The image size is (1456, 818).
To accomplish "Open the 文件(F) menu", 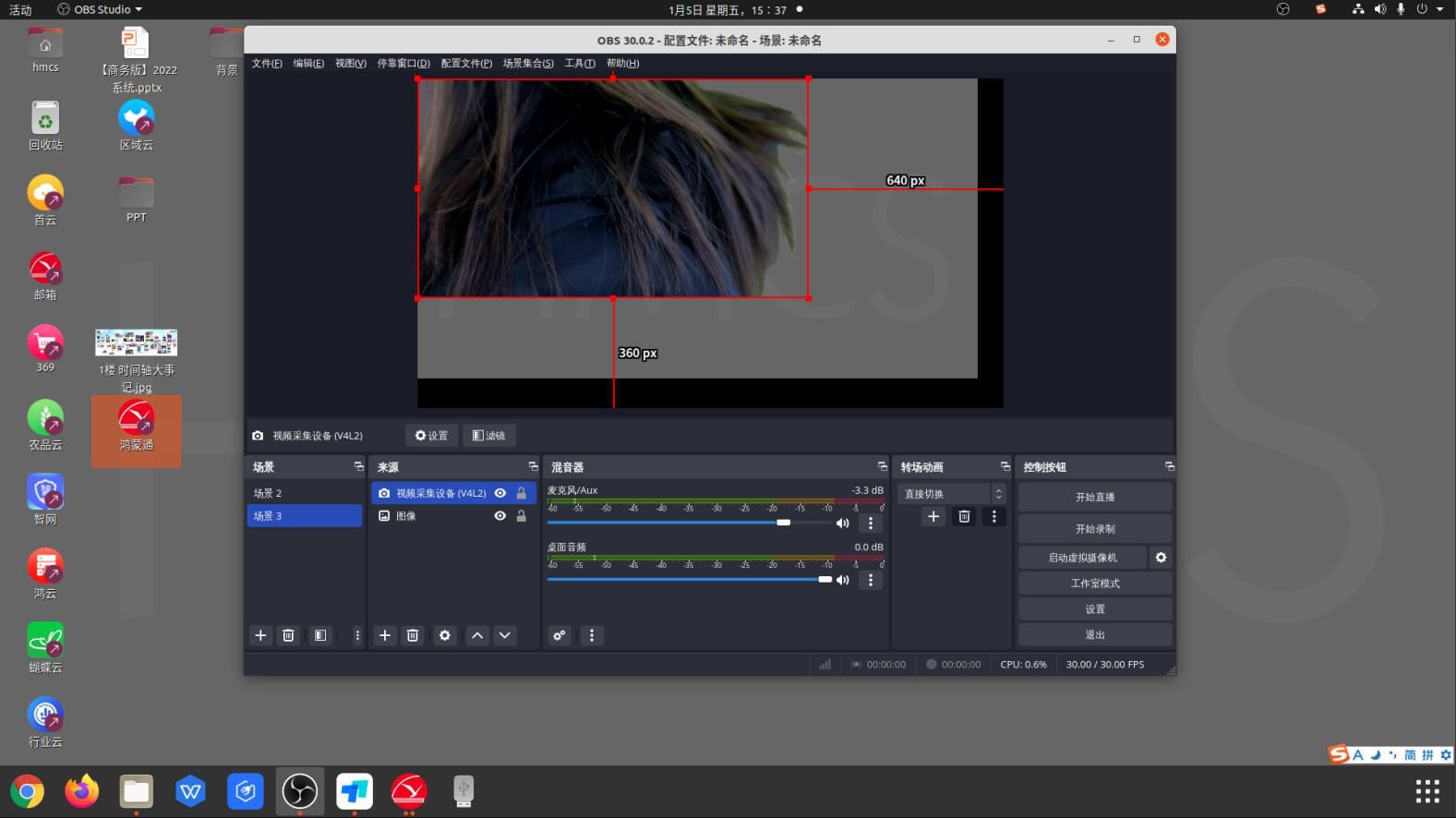I will coord(267,64).
